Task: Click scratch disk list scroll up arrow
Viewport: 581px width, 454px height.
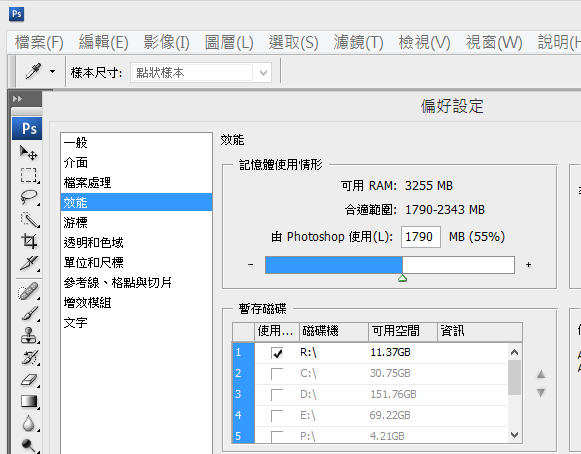Action: 514,352
